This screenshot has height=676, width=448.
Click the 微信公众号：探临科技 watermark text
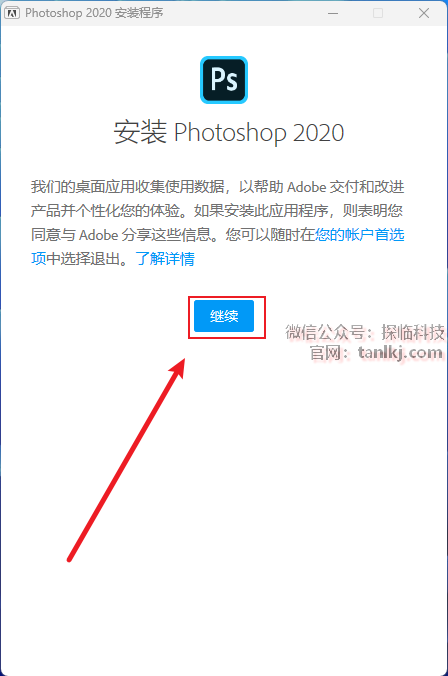(x=365, y=332)
